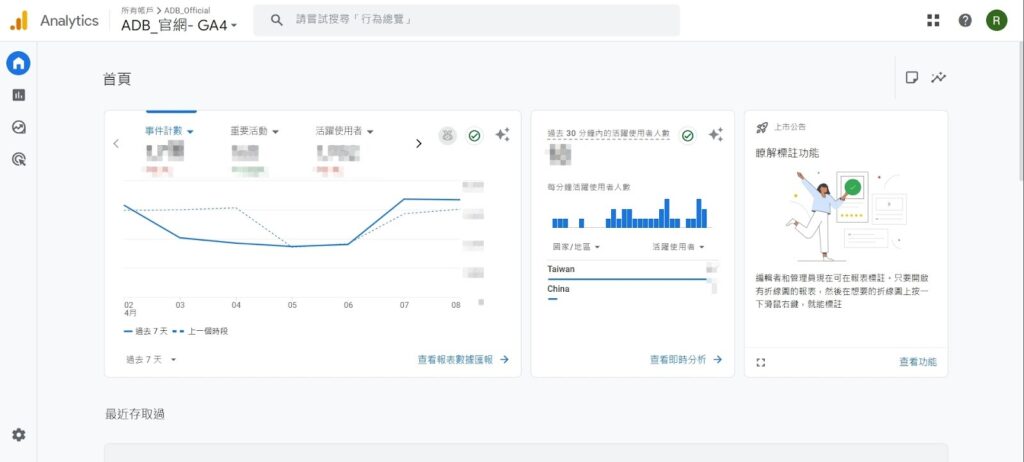This screenshot has height=462, width=1024.
Task: Click the anomaly detection face icon
Action: pos(447,135)
